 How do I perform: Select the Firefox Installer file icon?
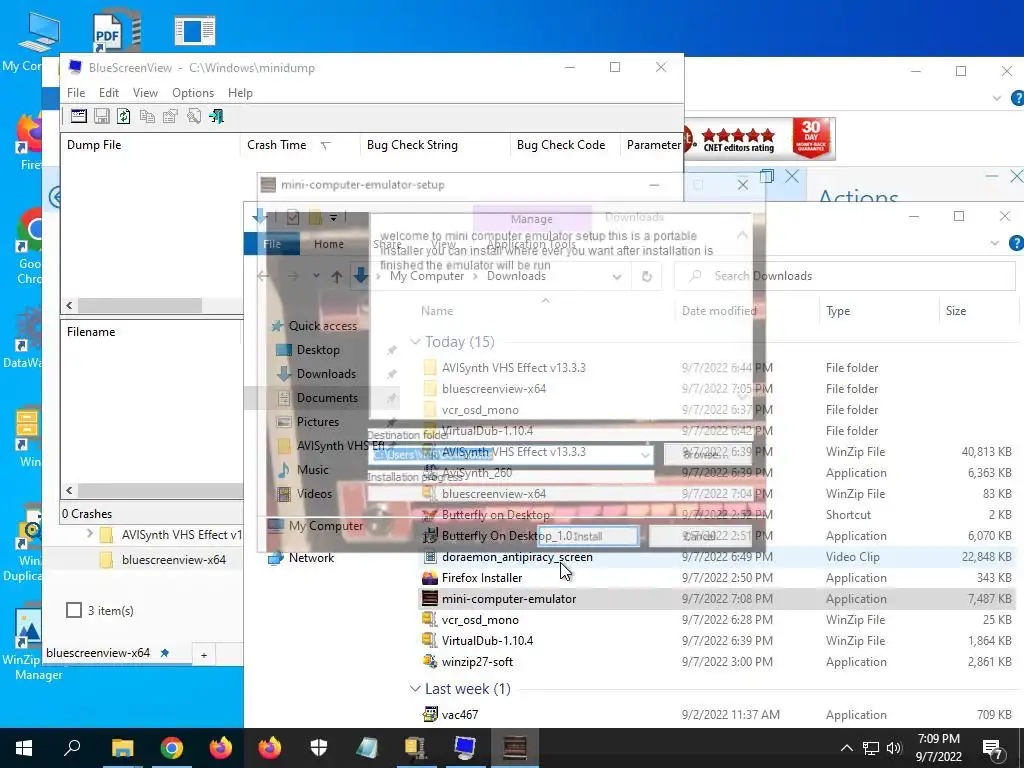pyautogui.click(x=430, y=577)
